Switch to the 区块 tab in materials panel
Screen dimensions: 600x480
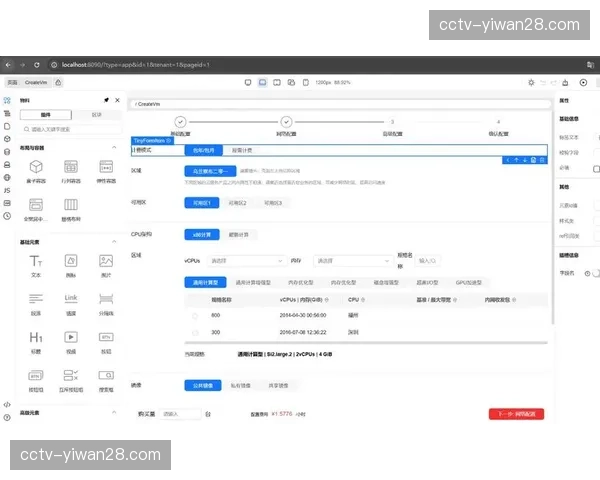click(x=96, y=114)
